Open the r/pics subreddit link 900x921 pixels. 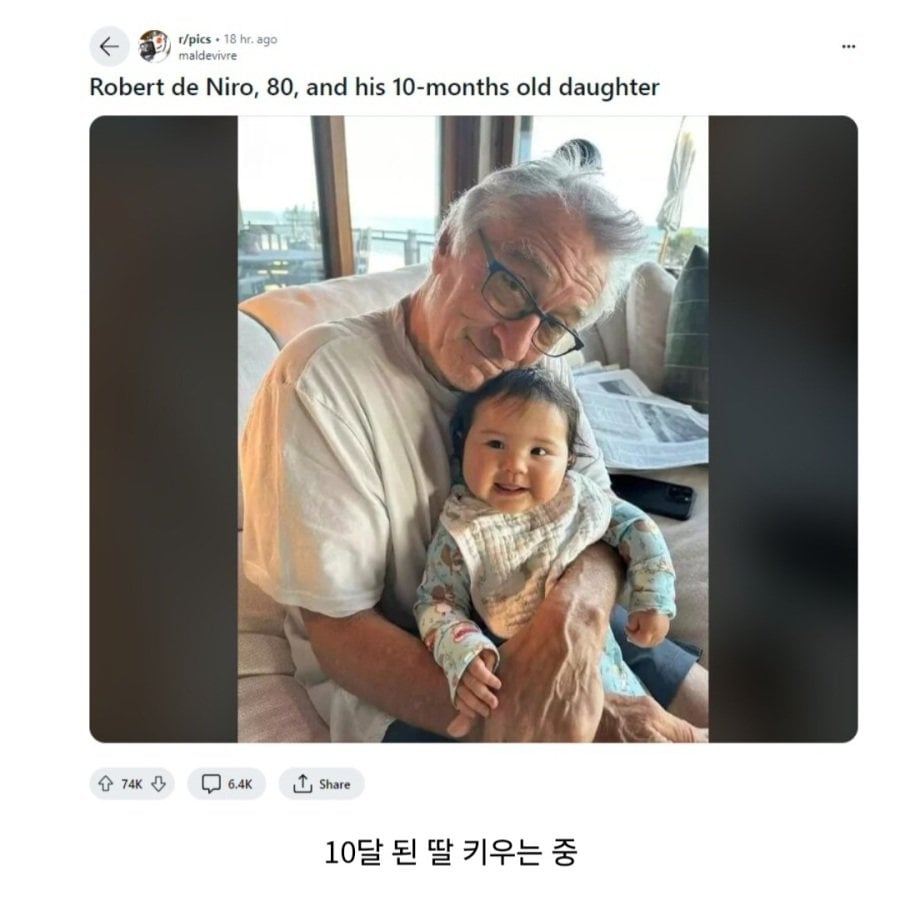(194, 39)
